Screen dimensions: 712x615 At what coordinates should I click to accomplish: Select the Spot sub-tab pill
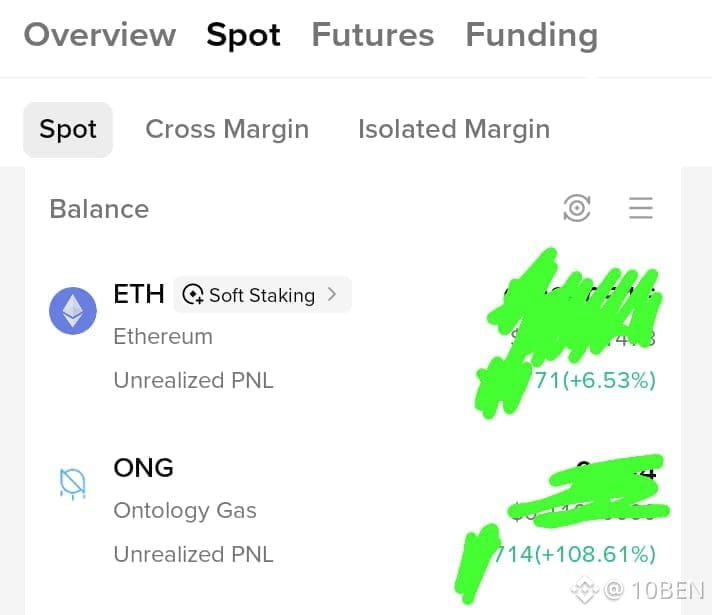(x=68, y=129)
